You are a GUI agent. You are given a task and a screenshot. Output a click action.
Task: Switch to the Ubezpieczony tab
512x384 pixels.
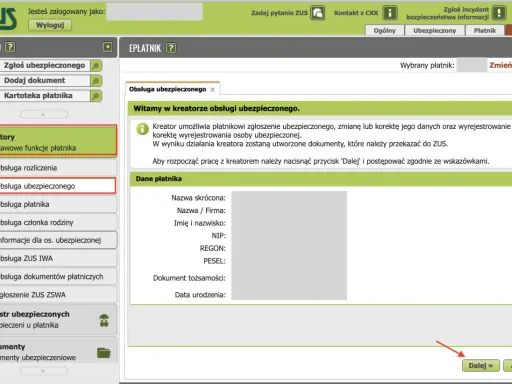[435, 30]
